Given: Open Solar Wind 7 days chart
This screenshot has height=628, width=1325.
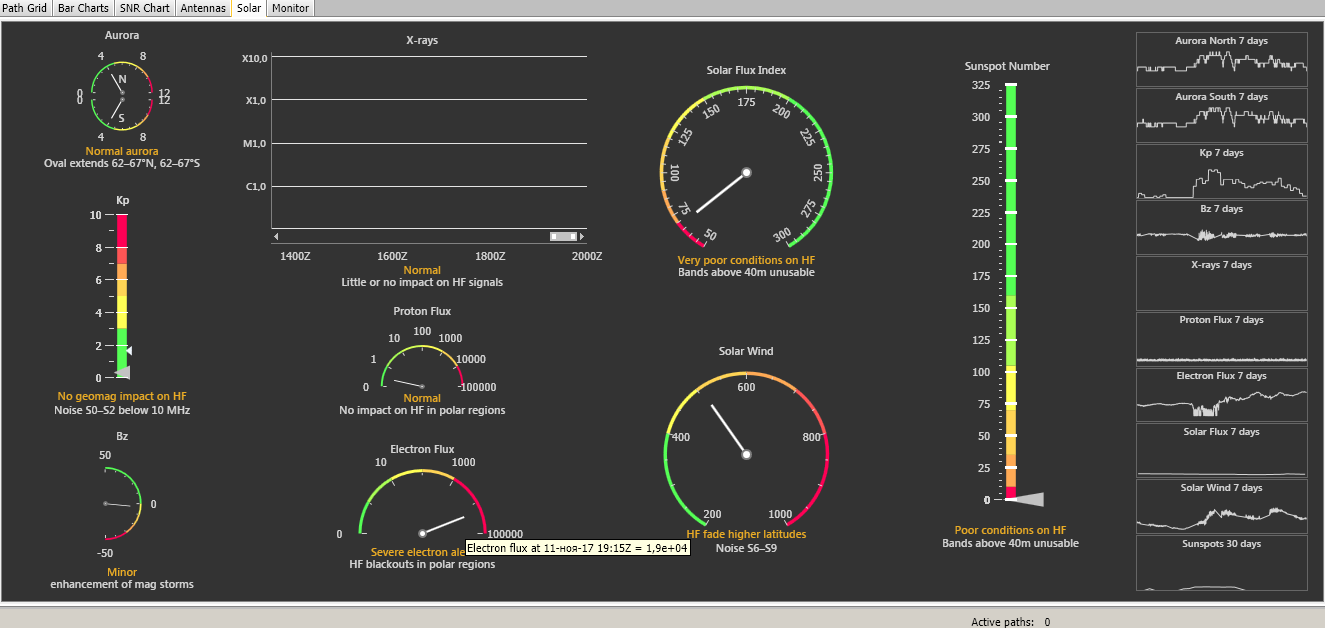Looking at the screenshot, I should [x=1221, y=506].
